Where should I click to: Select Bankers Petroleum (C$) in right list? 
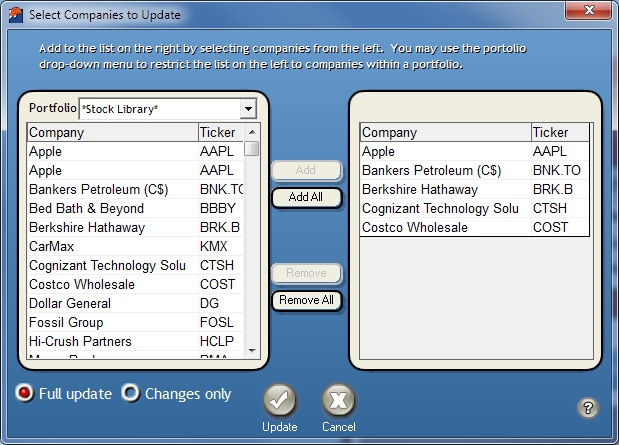point(475,170)
